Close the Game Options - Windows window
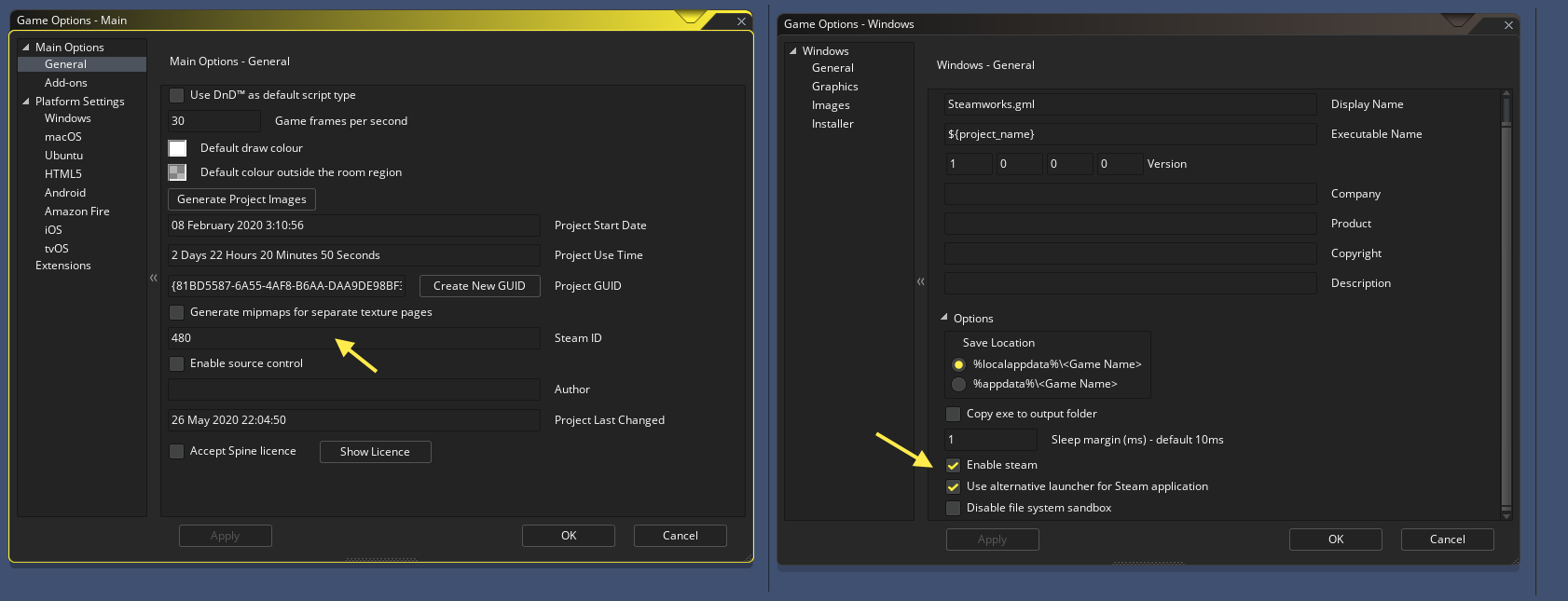Viewport: 1568px width, 601px height. (x=1508, y=25)
